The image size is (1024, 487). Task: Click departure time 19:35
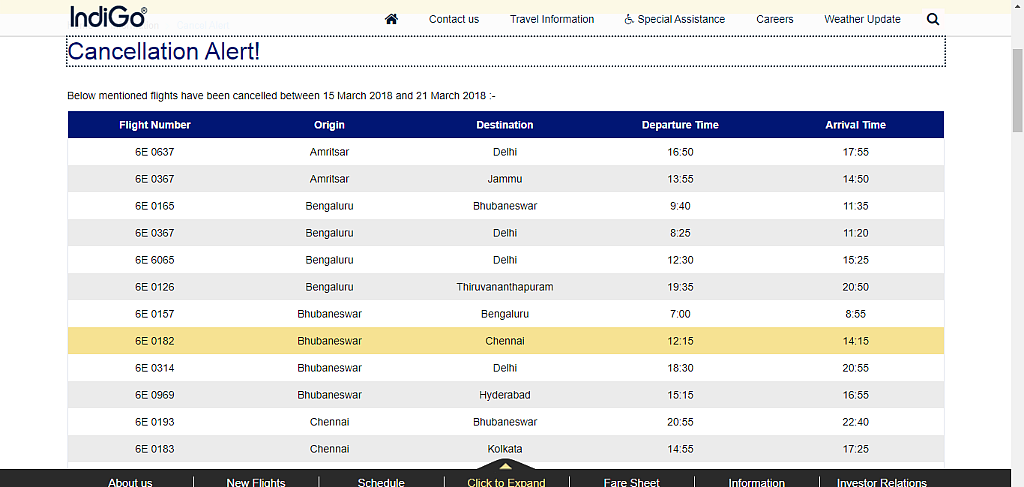coord(680,287)
